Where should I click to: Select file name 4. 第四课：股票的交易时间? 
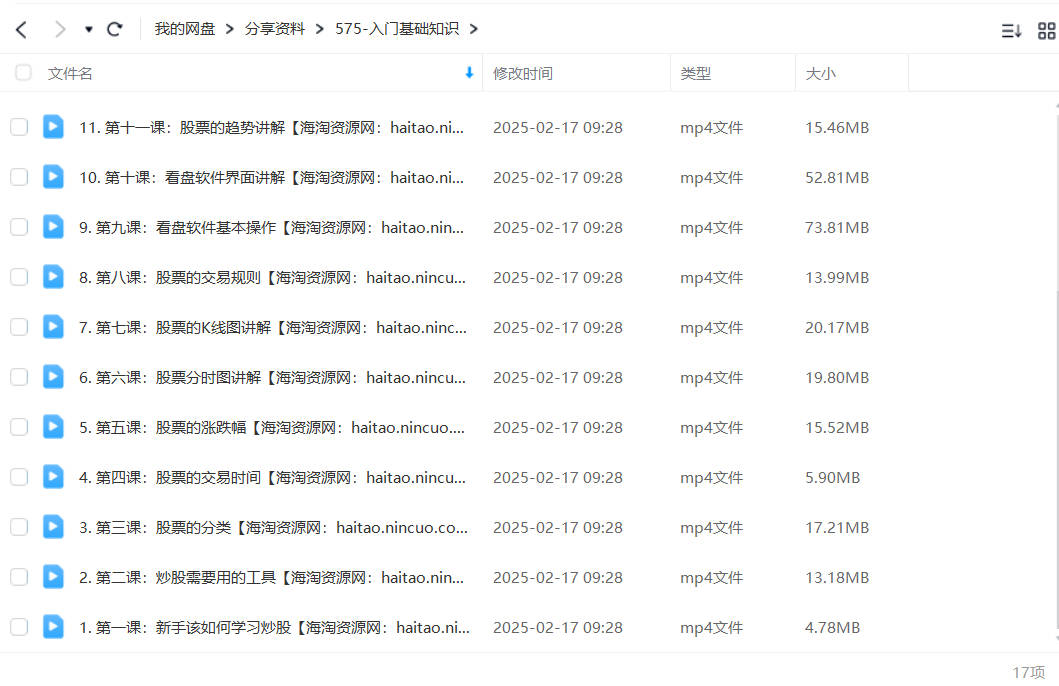(x=272, y=477)
